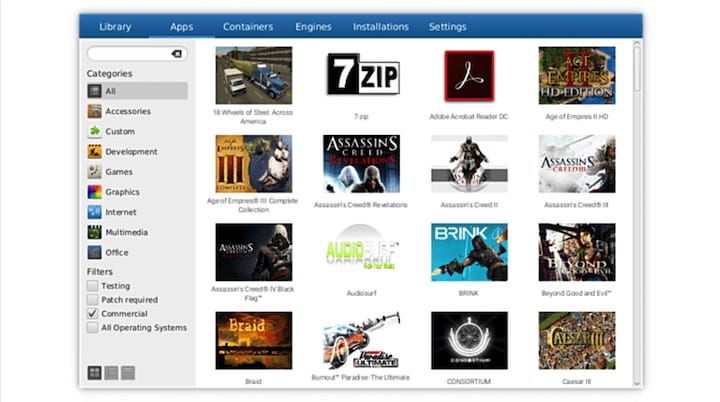The width and height of the screenshot is (720, 402).
Task: Select the Caesar III thumbnail
Action: (577, 340)
